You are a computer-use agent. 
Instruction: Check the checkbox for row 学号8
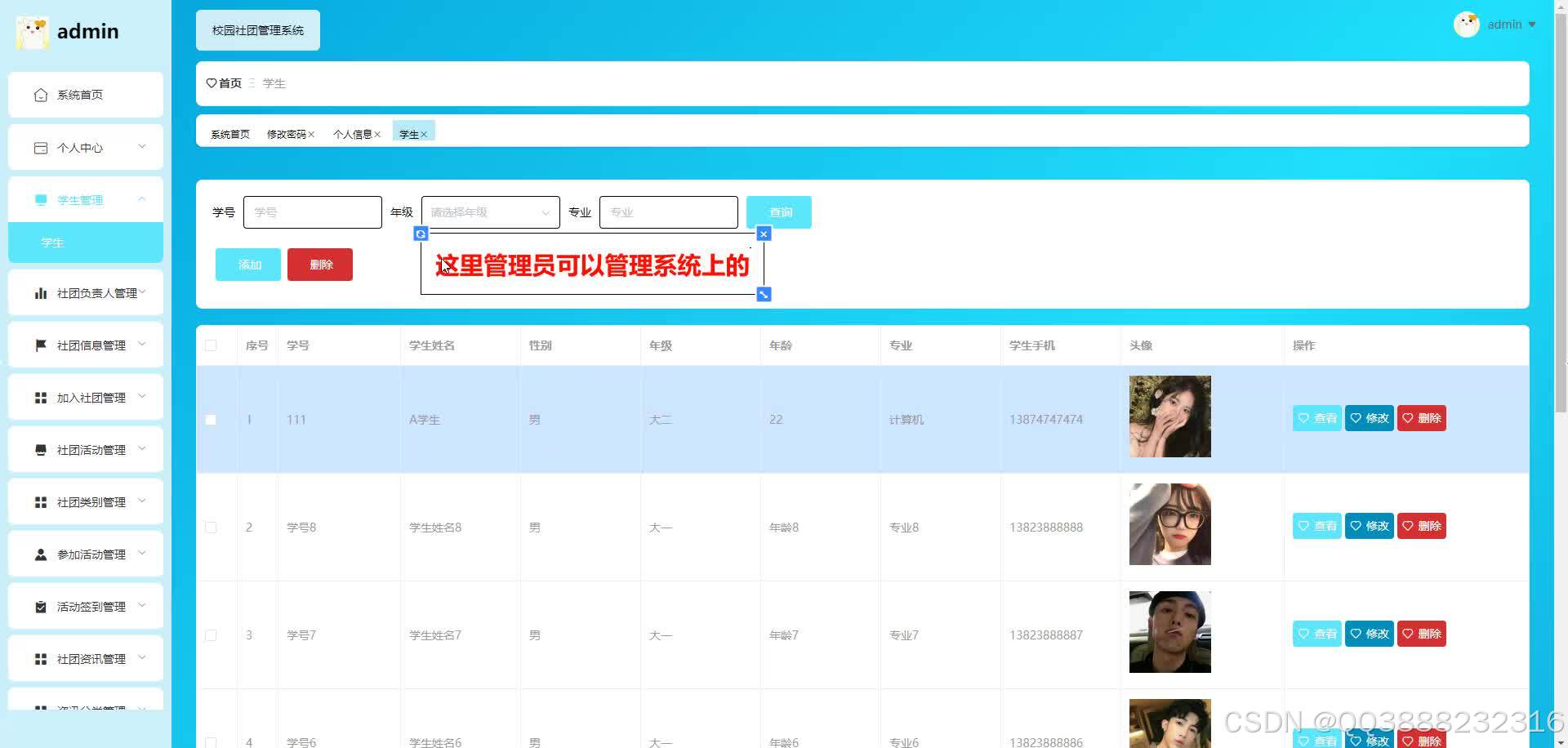tap(211, 528)
